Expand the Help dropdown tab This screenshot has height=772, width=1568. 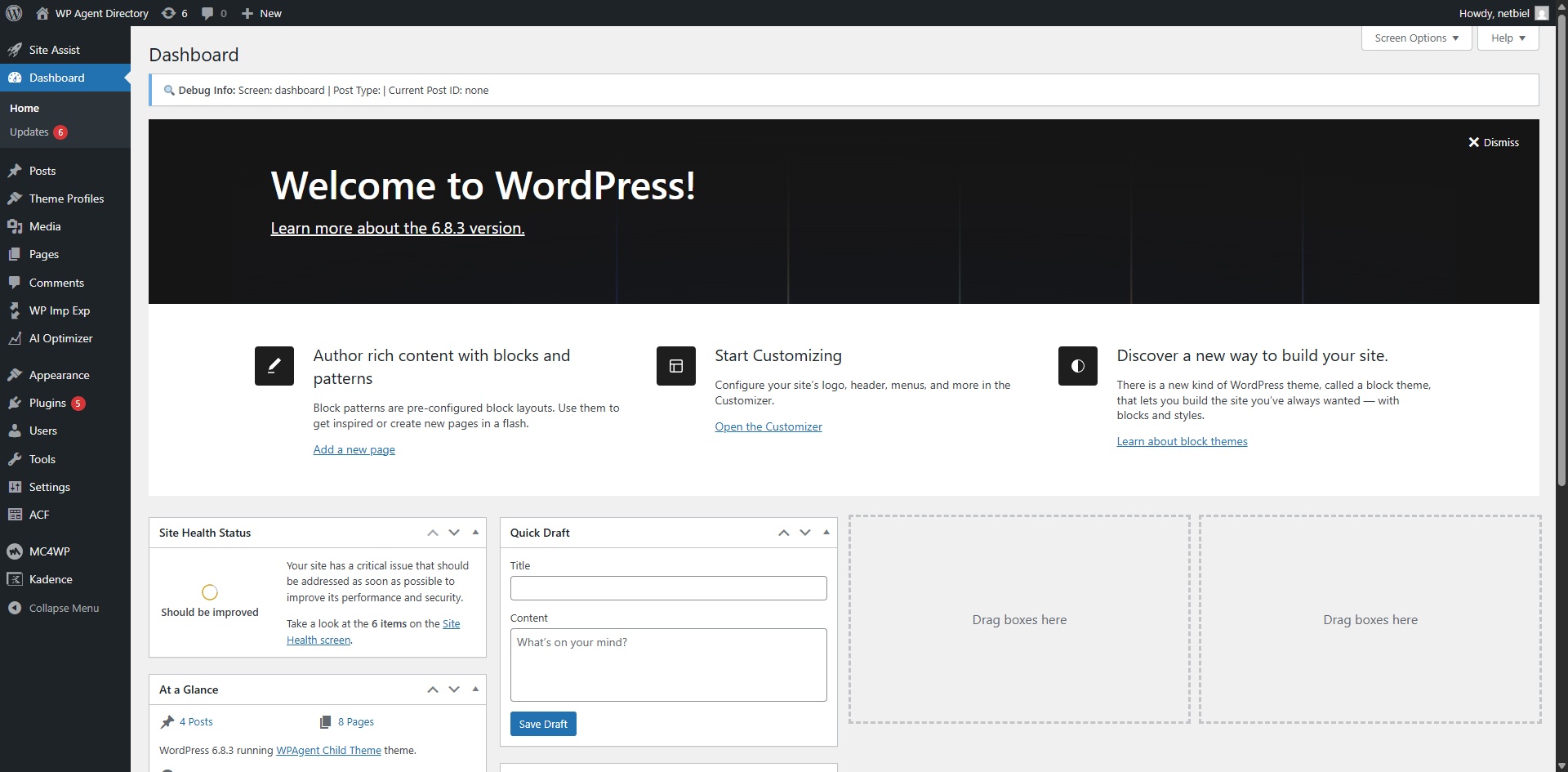pos(1508,38)
